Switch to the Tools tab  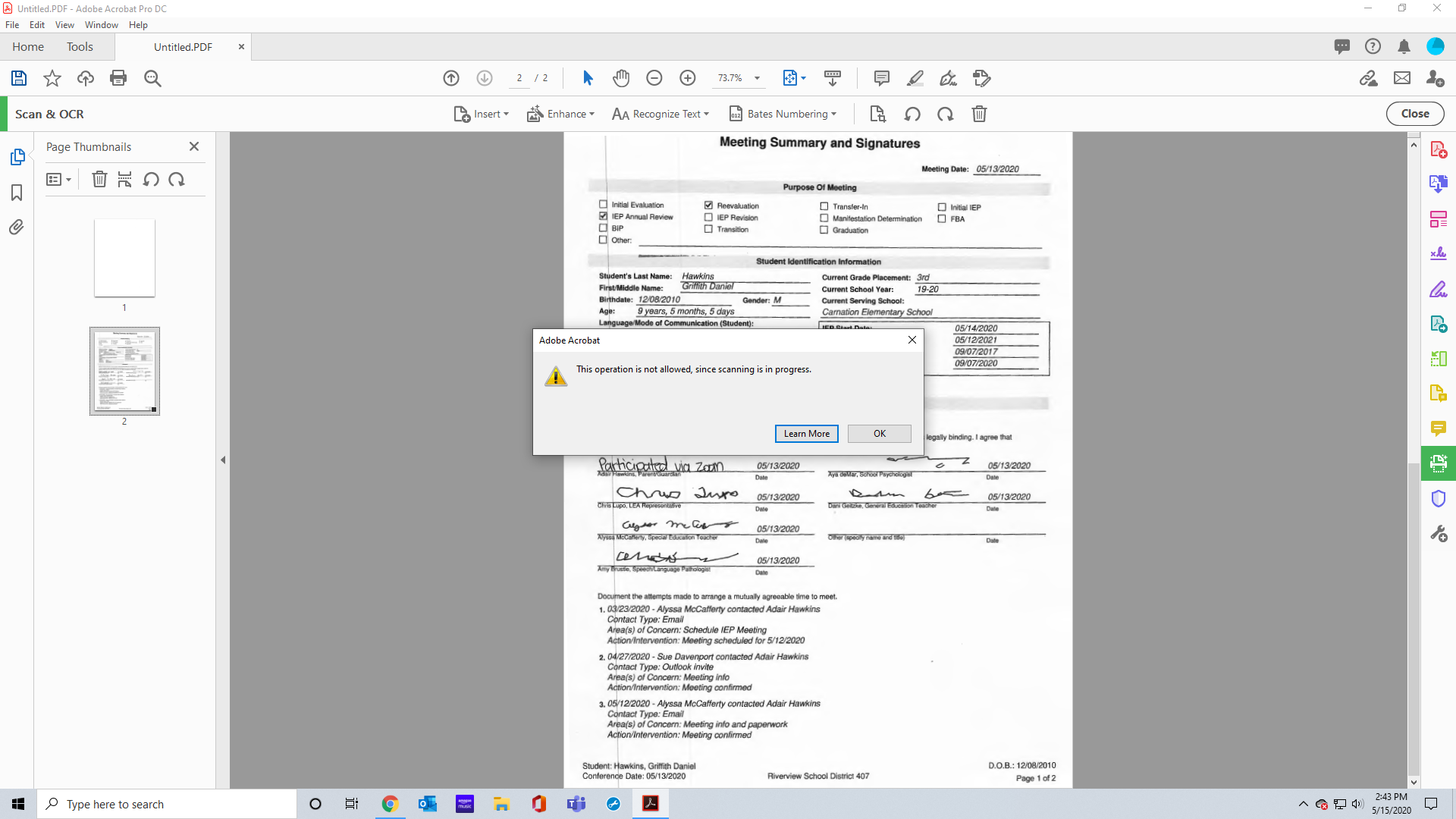80,47
